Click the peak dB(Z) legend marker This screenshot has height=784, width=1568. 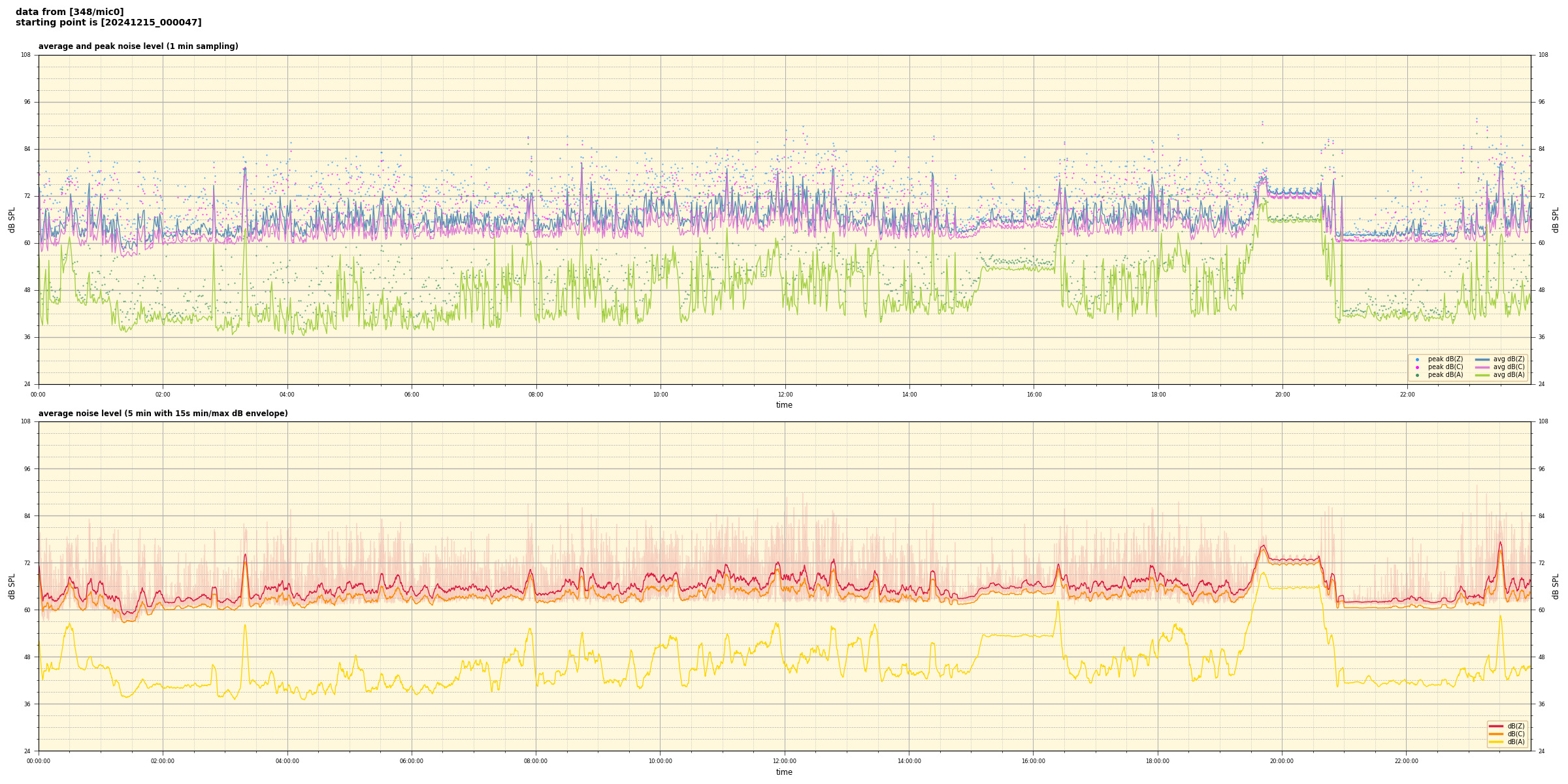pos(1417,359)
